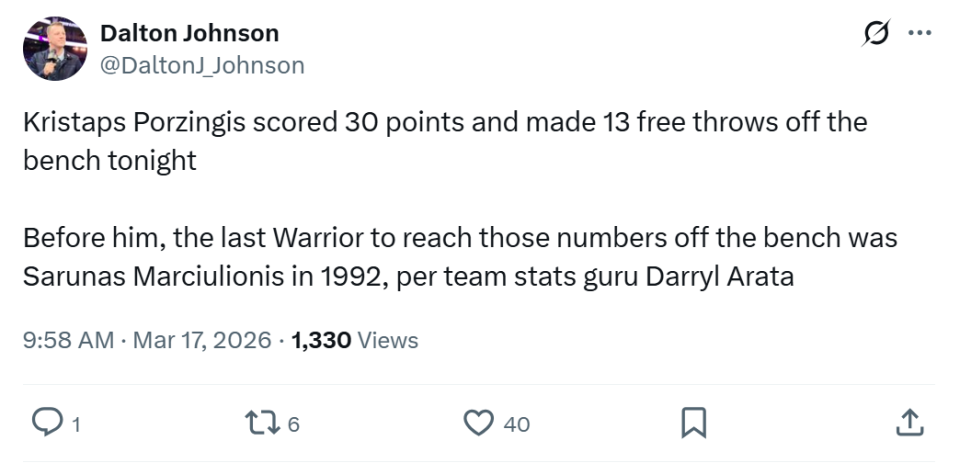
Task: Click the word Views beside the count
Action: pyautogui.click(x=388, y=340)
